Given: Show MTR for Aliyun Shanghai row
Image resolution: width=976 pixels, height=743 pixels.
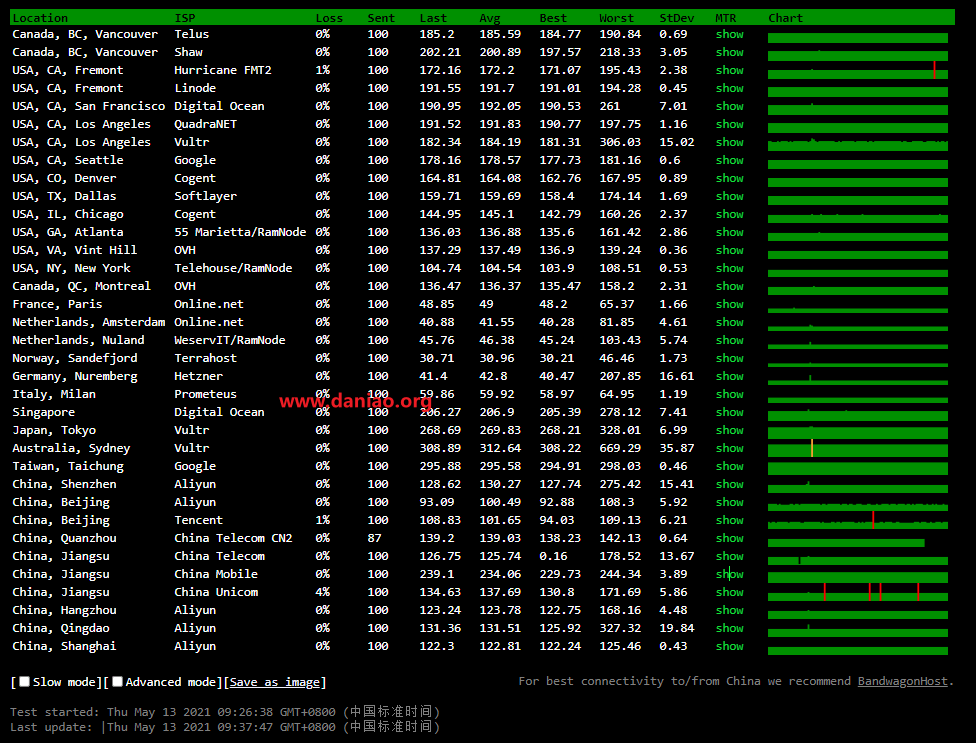Looking at the screenshot, I should point(730,648).
